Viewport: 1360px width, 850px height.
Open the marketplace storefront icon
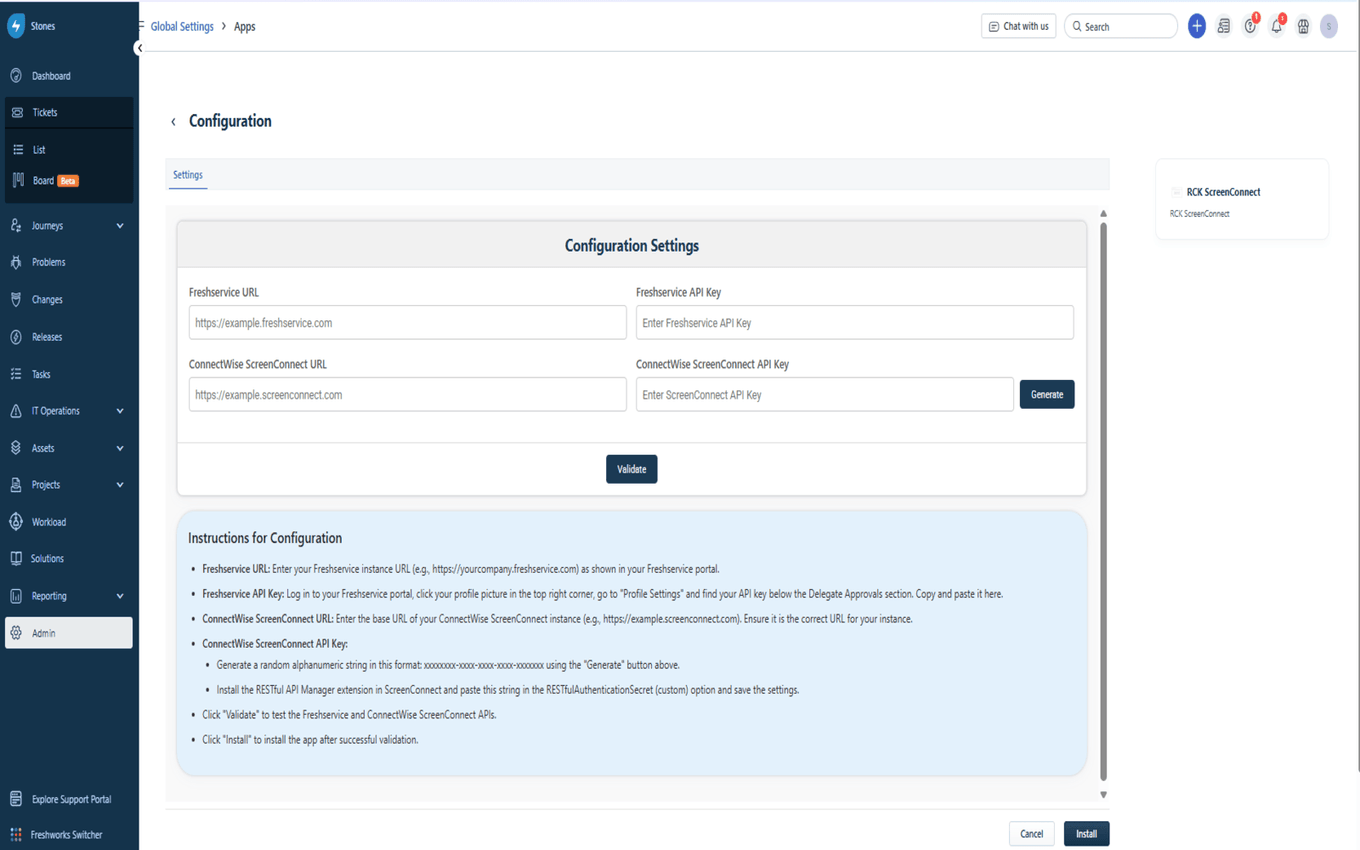tap(1303, 27)
